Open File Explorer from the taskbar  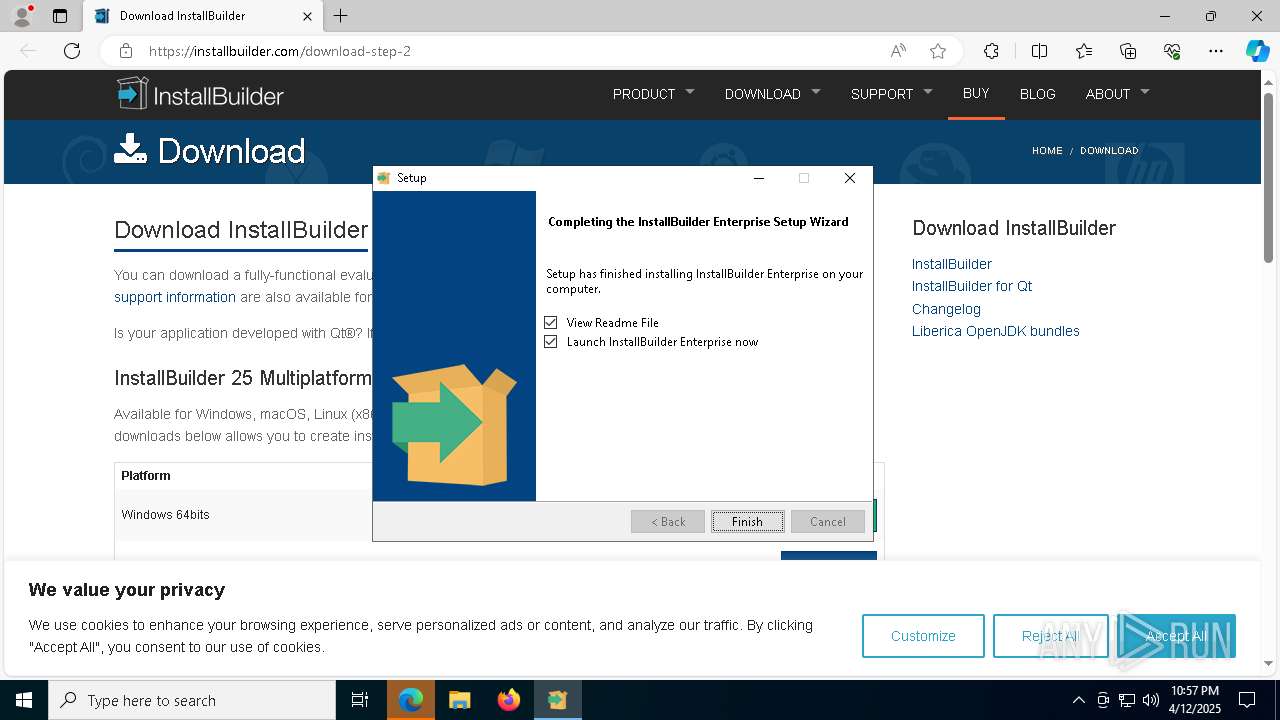pos(460,700)
